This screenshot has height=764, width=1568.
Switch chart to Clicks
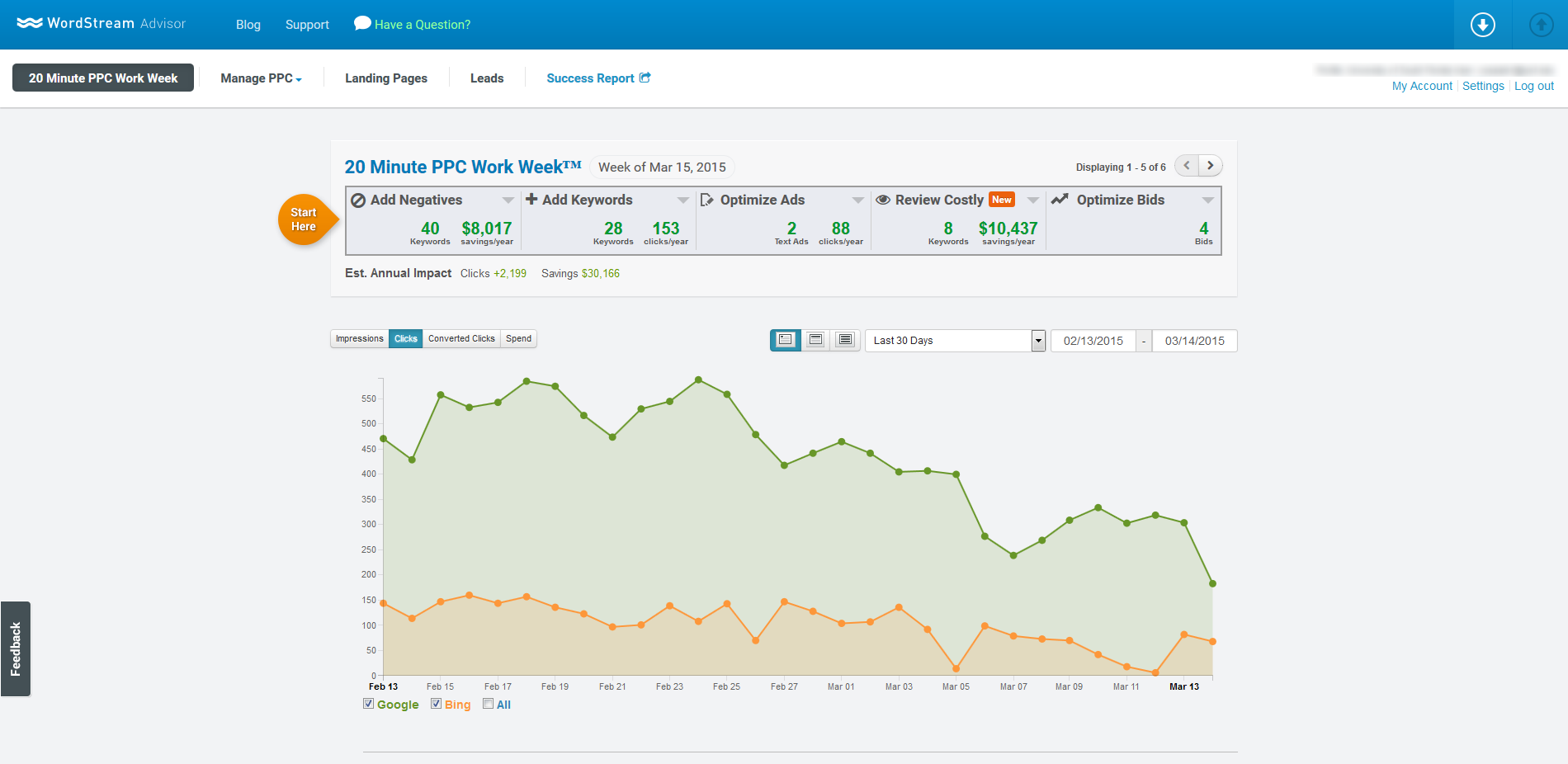[x=406, y=338]
